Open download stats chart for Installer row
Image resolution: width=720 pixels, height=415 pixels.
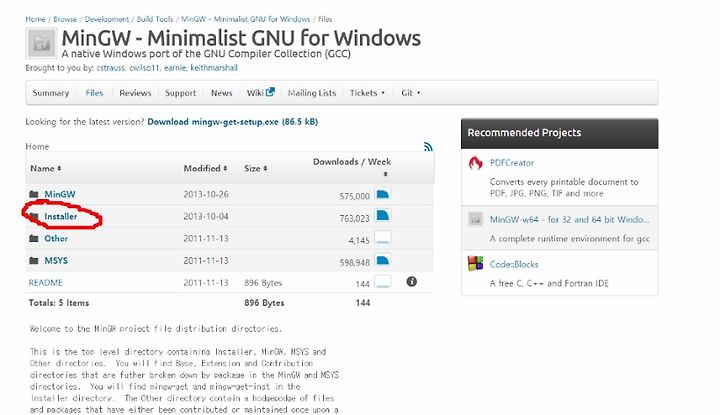pyautogui.click(x=383, y=215)
